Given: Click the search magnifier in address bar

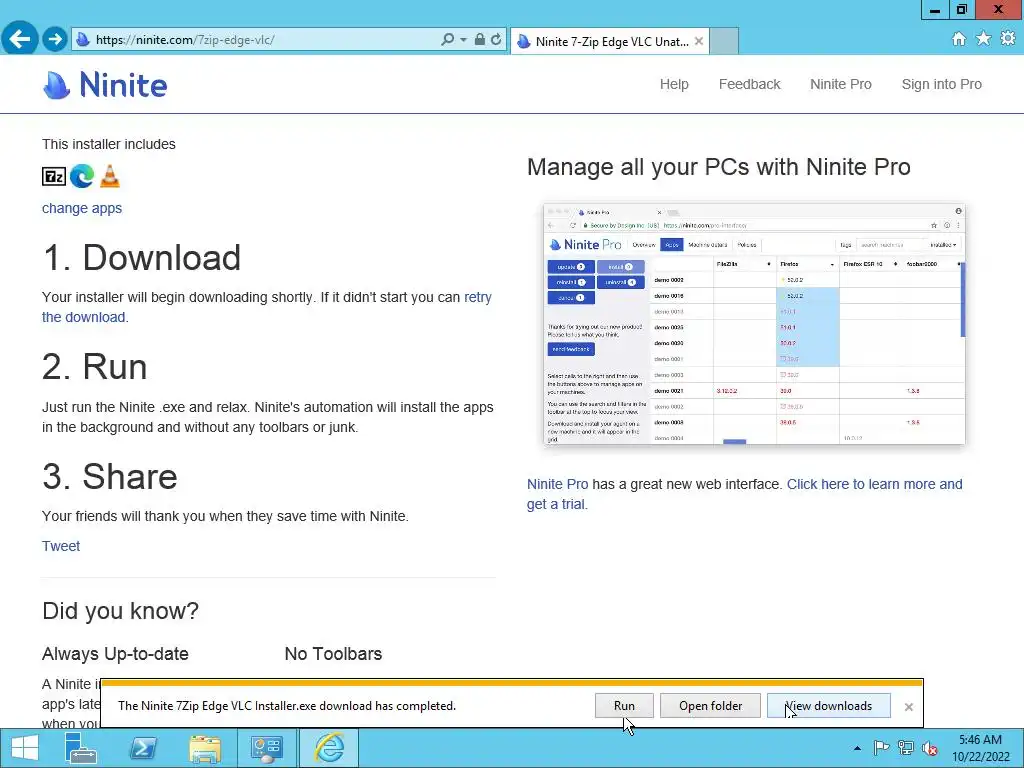Looking at the screenshot, I should (x=447, y=39).
